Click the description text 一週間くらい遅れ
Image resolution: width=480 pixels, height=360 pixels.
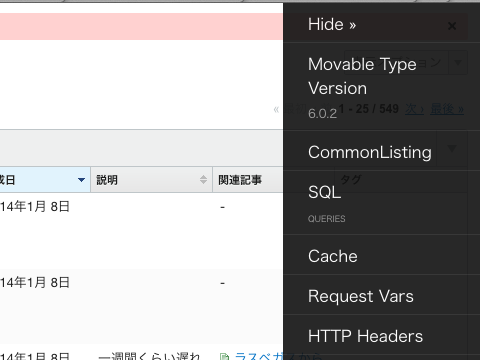pos(149,355)
